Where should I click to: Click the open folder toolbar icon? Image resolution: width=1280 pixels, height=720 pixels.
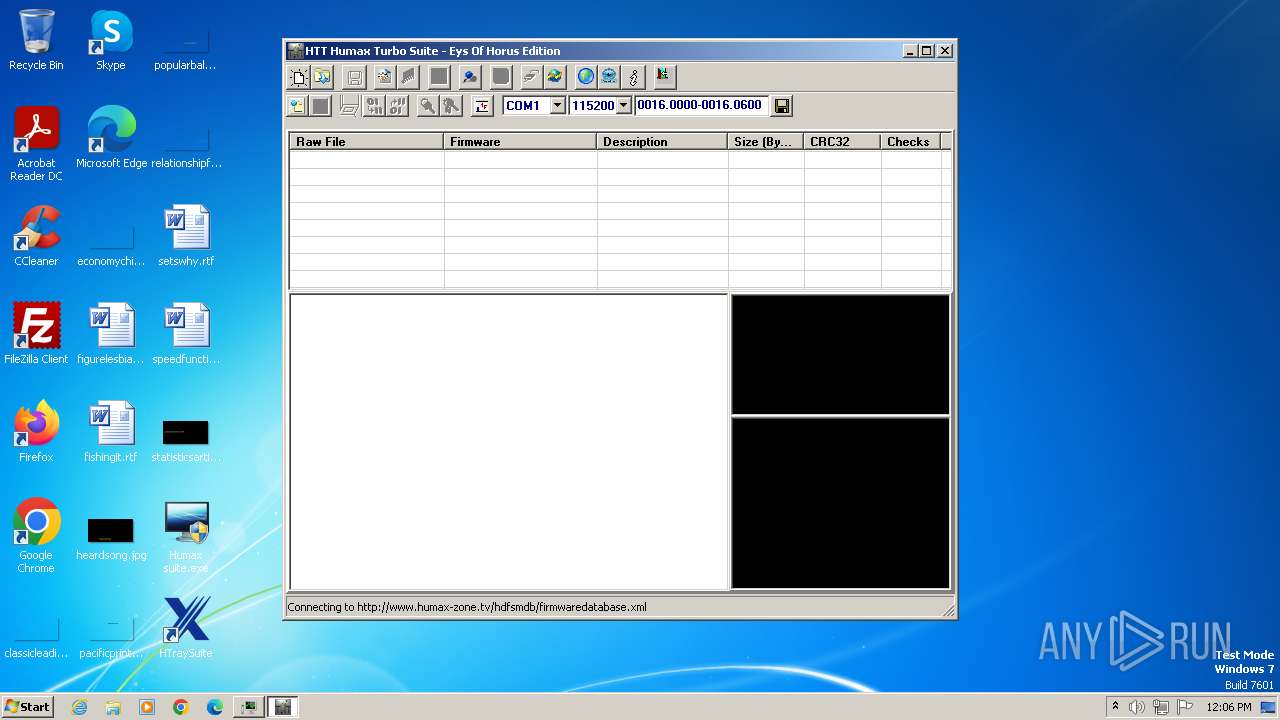pyautogui.click(x=321, y=77)
